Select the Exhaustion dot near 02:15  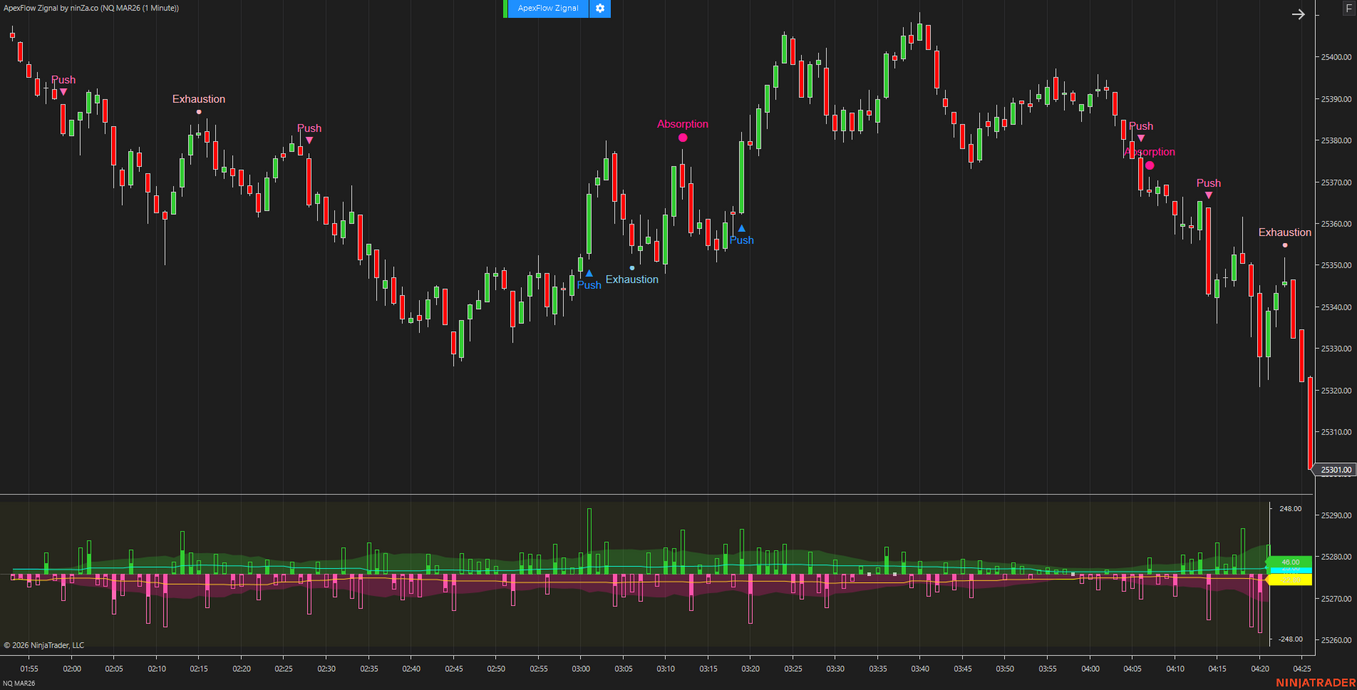(199, 112)
